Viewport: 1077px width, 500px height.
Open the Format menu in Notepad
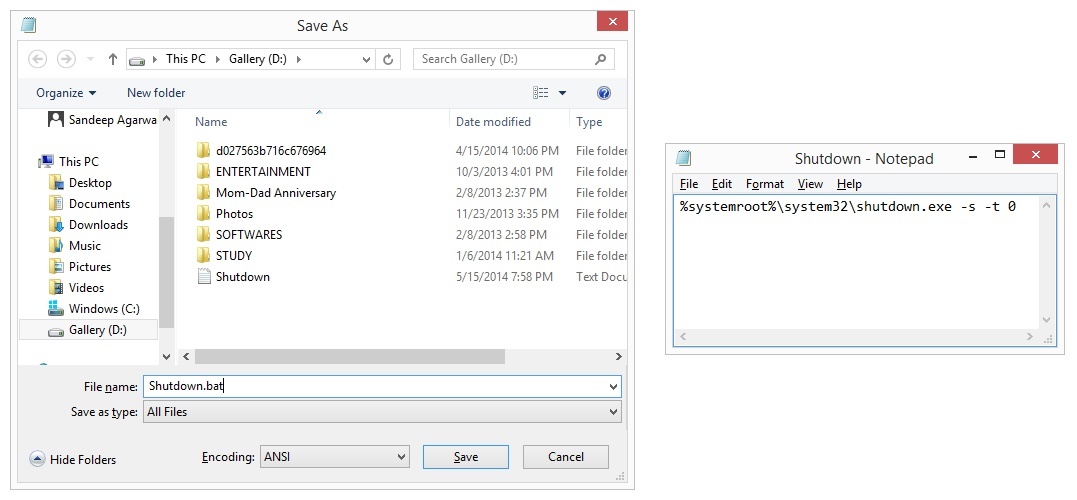coord(764,183)
